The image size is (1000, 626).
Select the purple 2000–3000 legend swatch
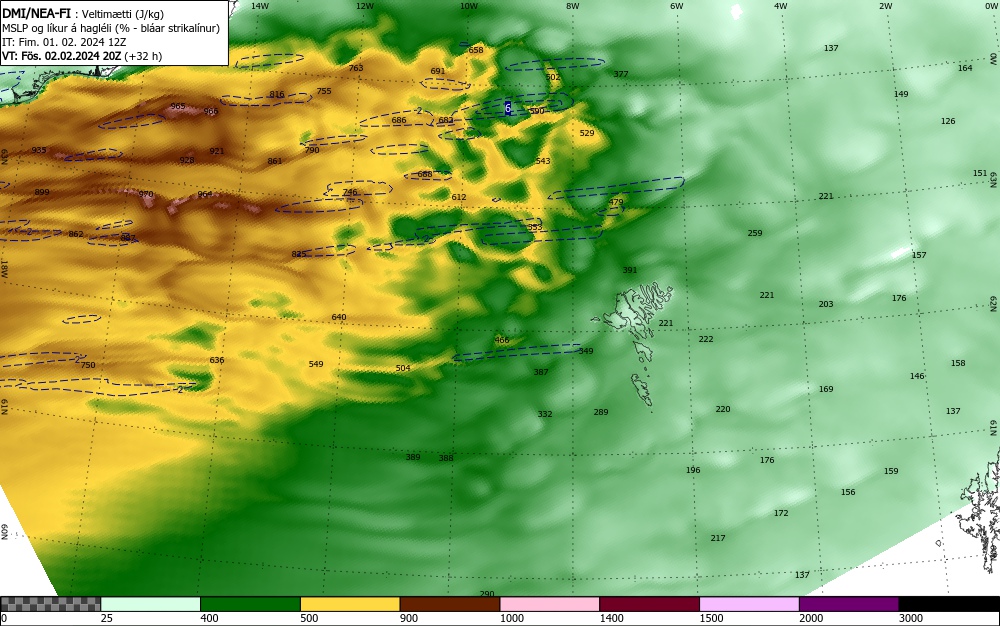pos(849,604)
